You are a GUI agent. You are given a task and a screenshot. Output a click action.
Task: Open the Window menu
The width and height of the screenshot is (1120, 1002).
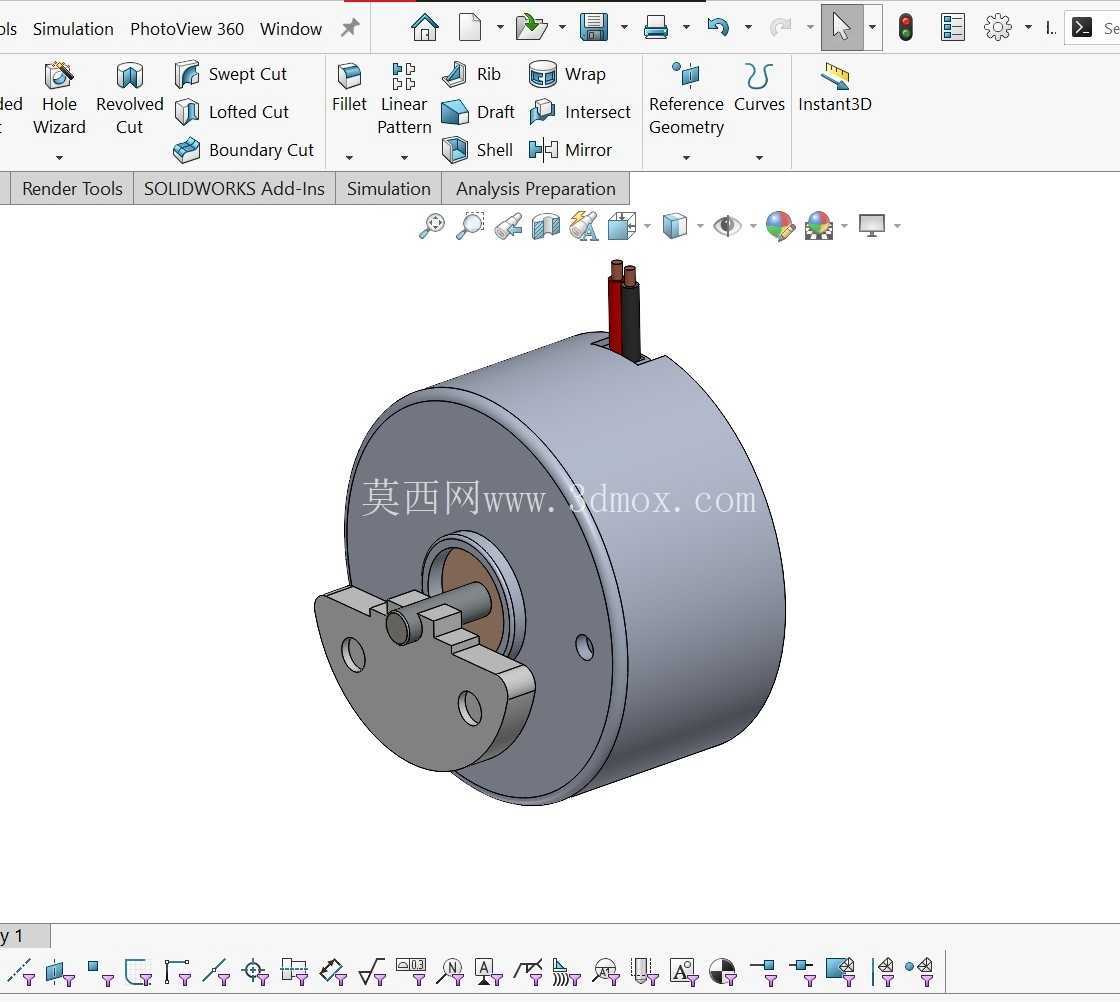click(291, 29)
